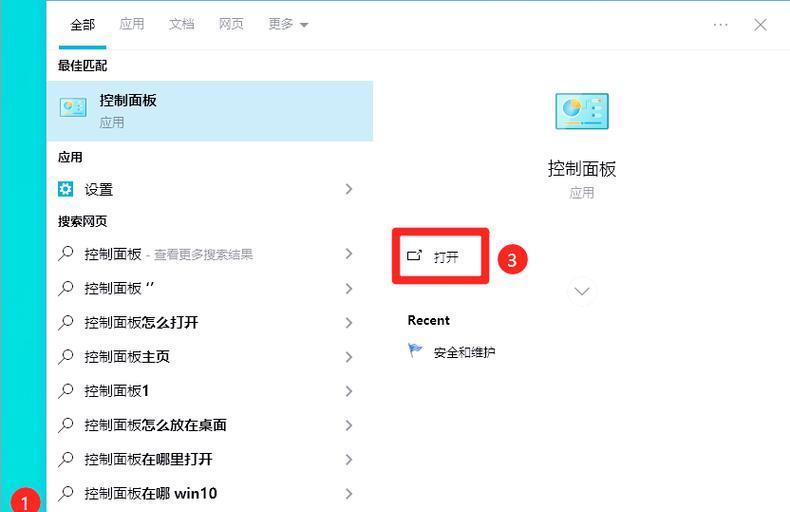Click the 控制面板 title in preview pane
Image resolution: width=790 pixels, height=512 pixels.
pos(582,169)
